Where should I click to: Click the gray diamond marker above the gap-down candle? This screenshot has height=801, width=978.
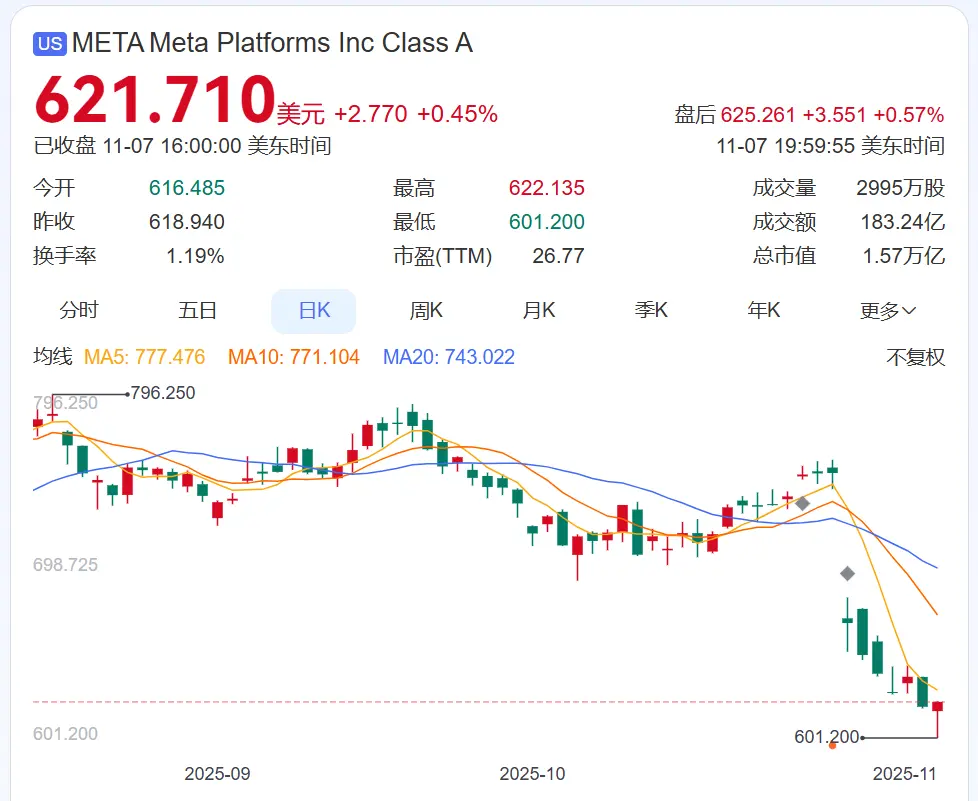pyautogui.click(x=847, y=573)
